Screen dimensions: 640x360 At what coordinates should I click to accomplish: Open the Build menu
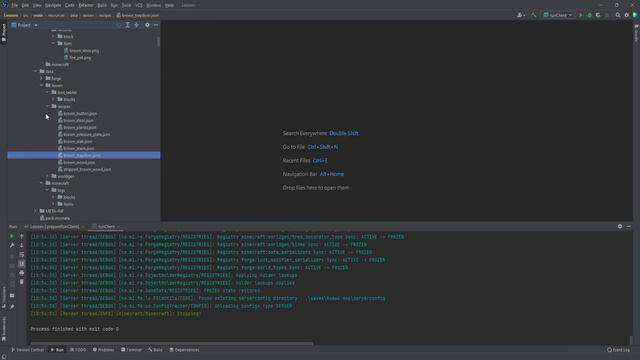click(x=102, y=5)
